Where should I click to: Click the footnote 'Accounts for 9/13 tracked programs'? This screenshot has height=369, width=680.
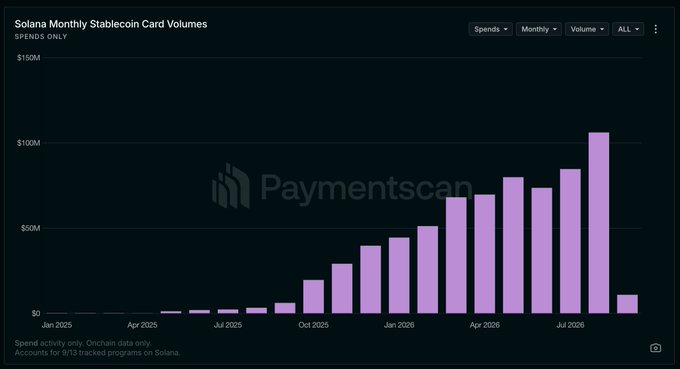(x=97, y=353)
